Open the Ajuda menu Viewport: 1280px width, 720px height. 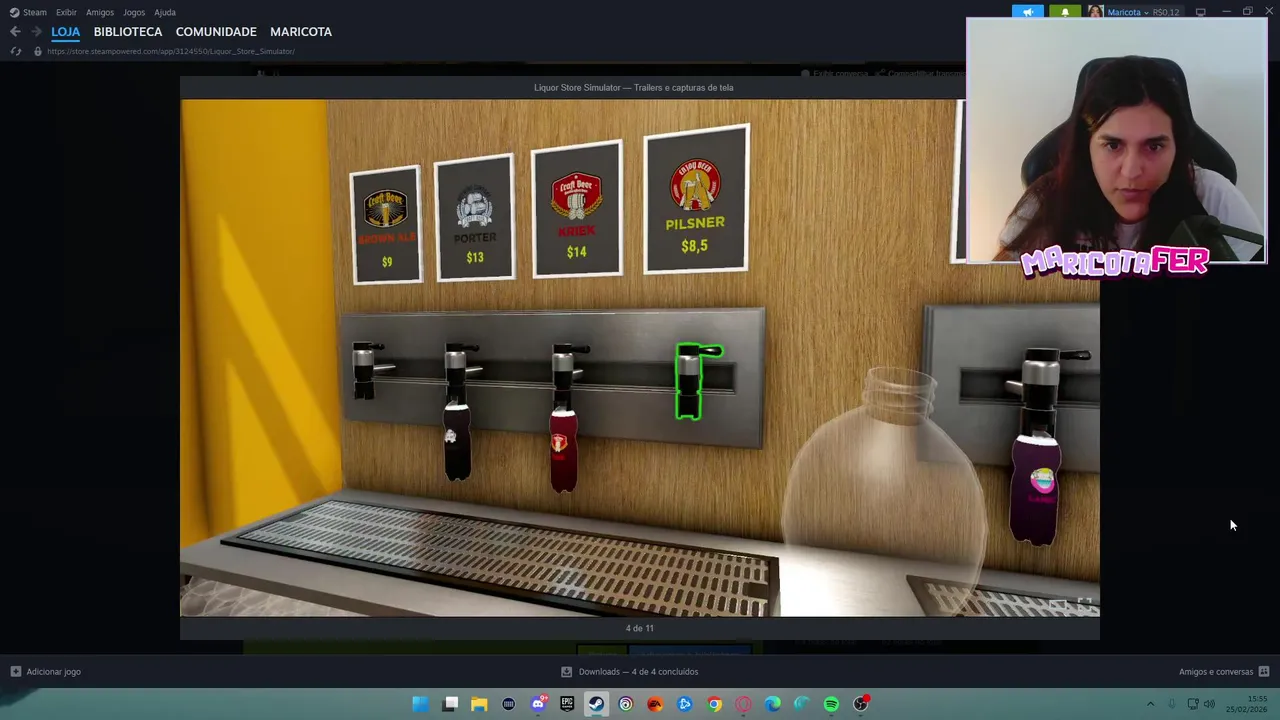click(165, 12)
